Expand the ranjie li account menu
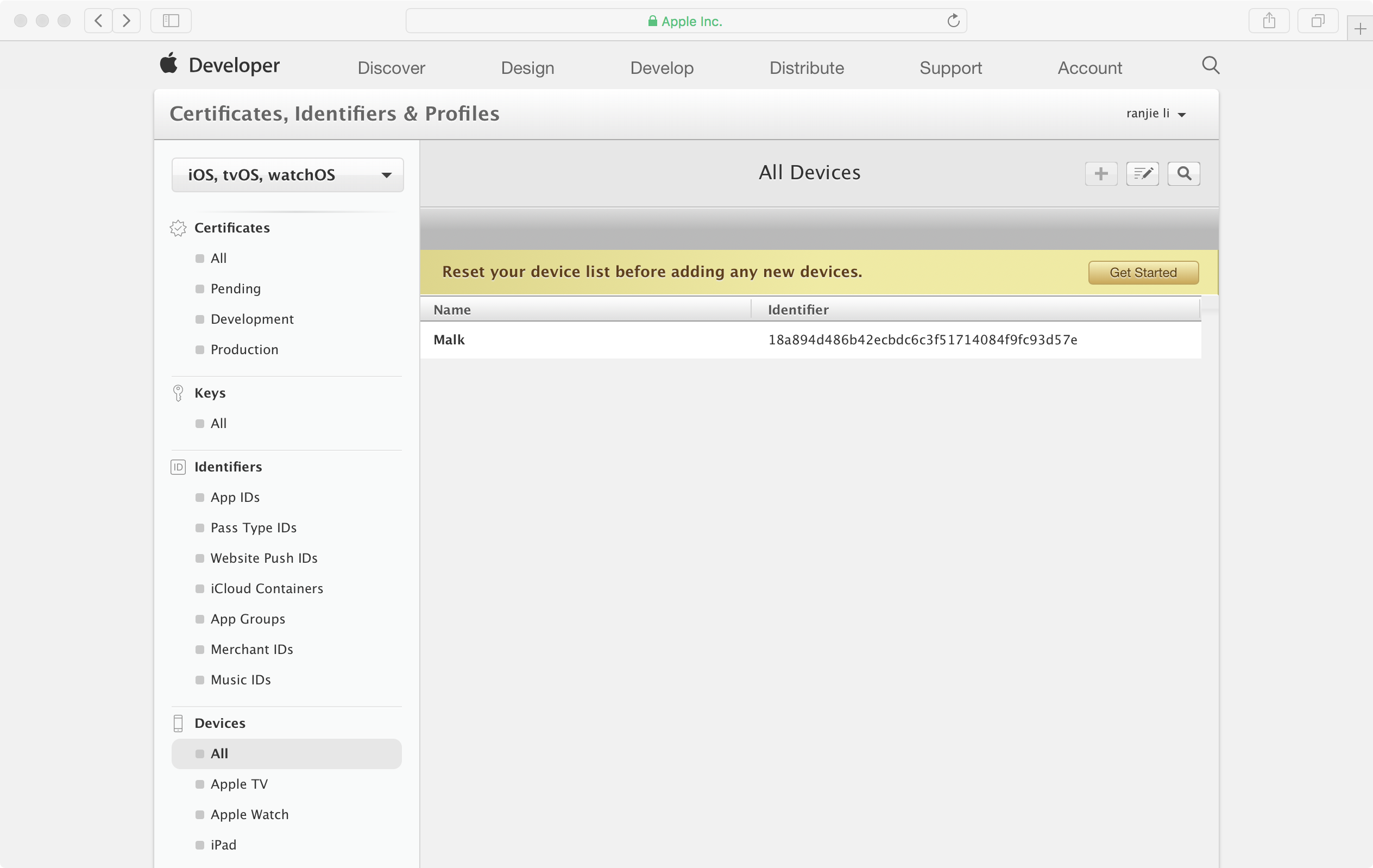Viewport: 1373px width, 868px height. click(x=1156, y=114)
